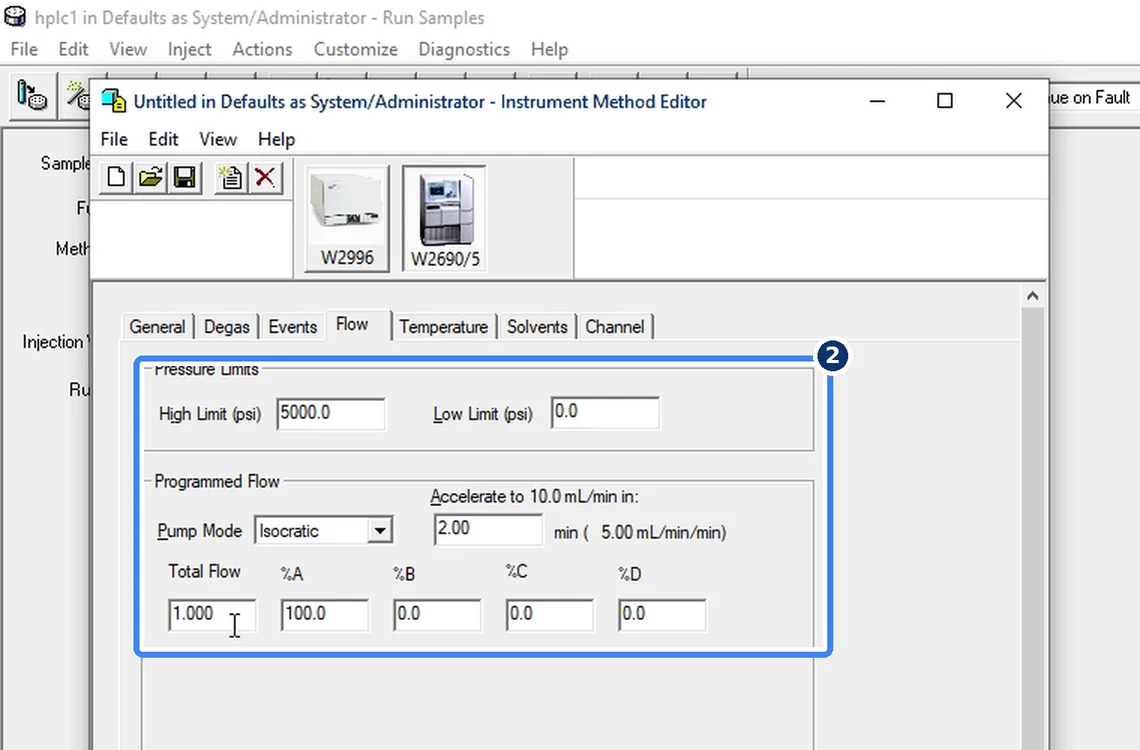Open Diagnostics menu in Run Samples window
This screenshot has height=750, width=1140.
pyautogui.click(x=464, y=49)
